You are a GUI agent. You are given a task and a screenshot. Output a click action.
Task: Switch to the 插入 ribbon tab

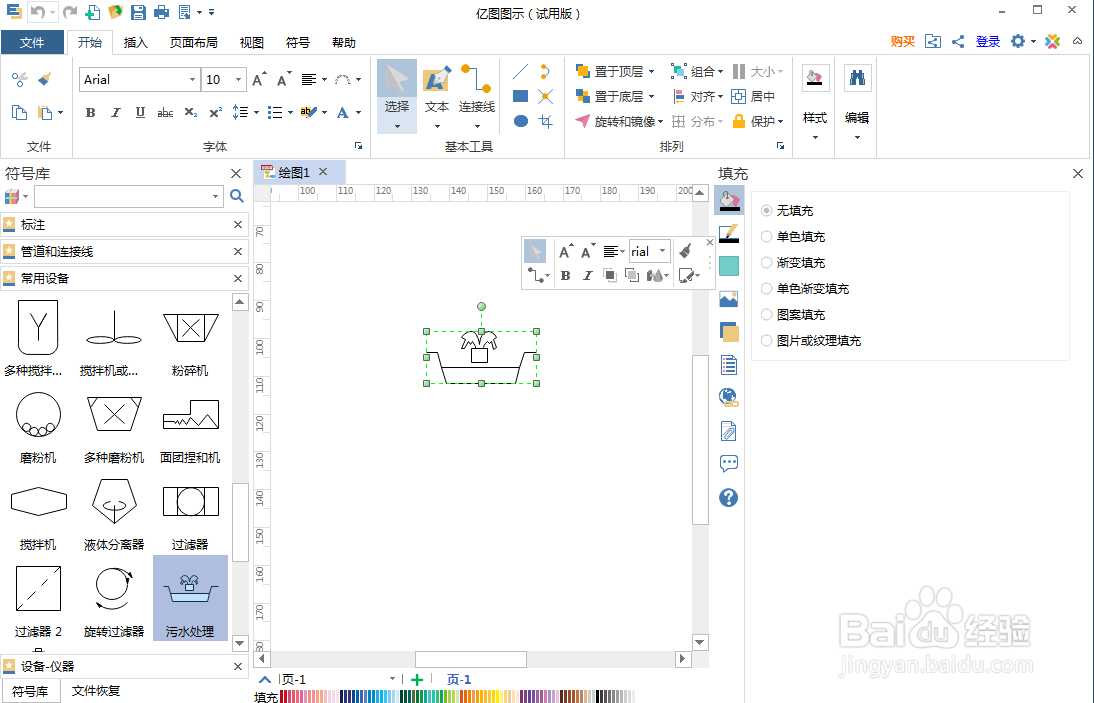pos(136,42)
